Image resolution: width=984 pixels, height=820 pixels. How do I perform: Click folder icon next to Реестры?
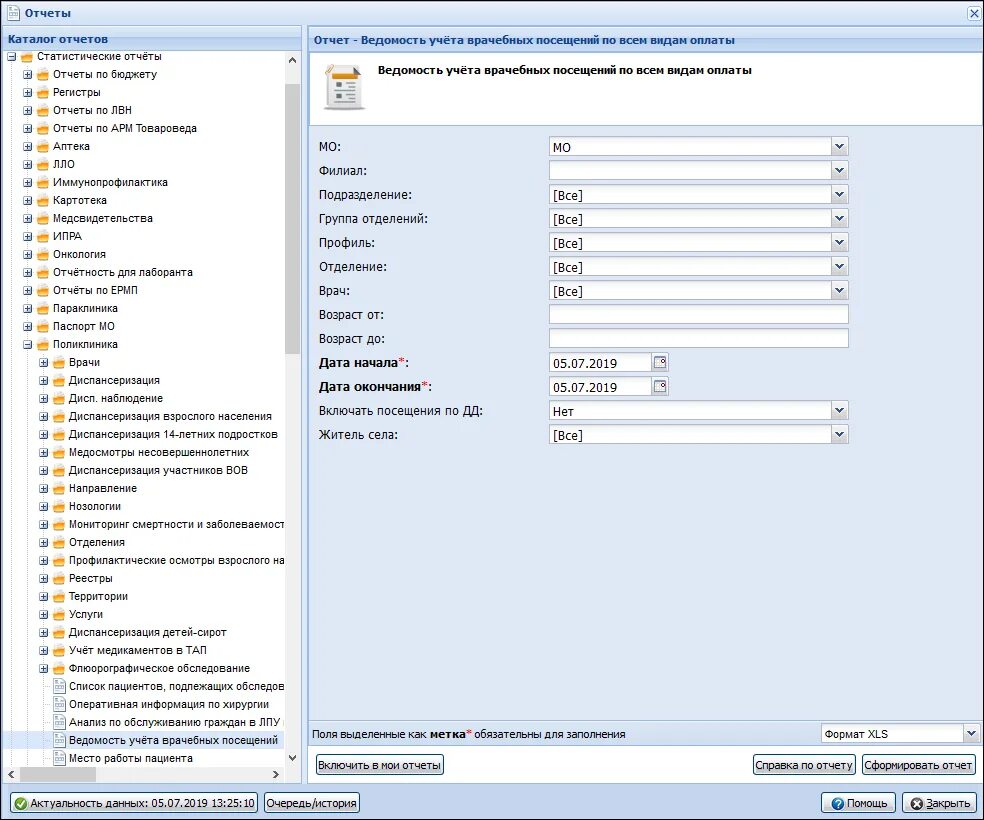(59, 578)
